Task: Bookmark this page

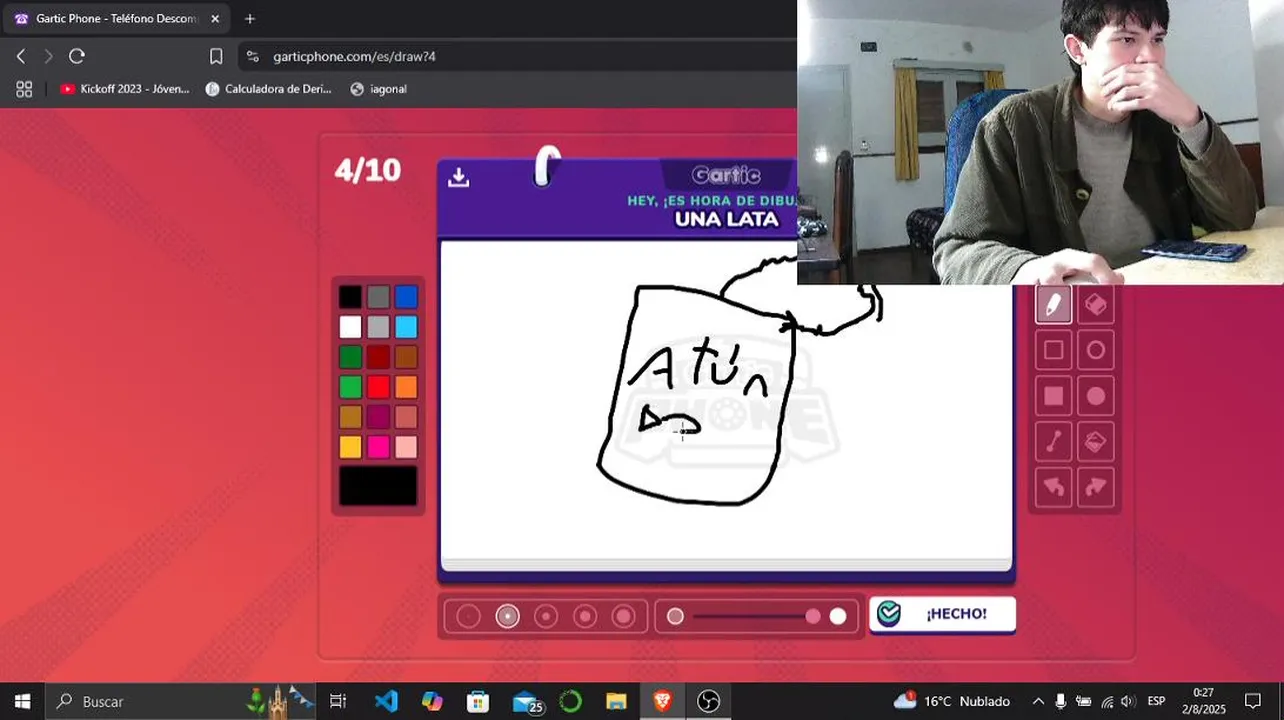Action: [x=216, y=56]
